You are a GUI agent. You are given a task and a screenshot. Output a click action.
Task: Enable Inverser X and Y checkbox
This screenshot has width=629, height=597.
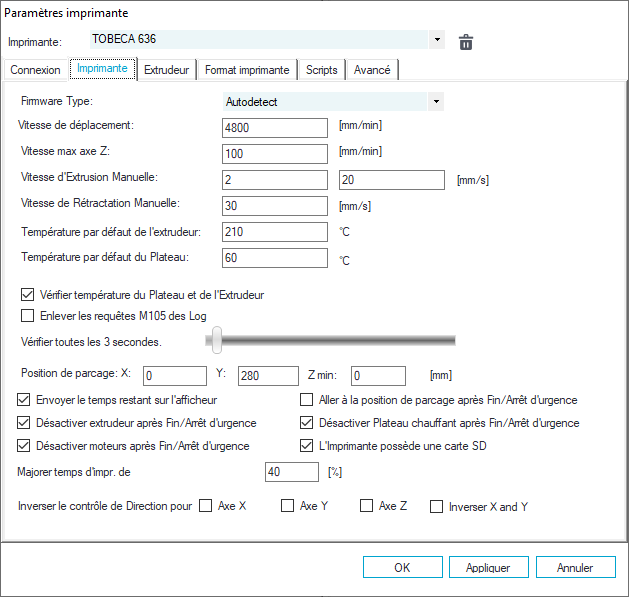click(x=436, y=506)
